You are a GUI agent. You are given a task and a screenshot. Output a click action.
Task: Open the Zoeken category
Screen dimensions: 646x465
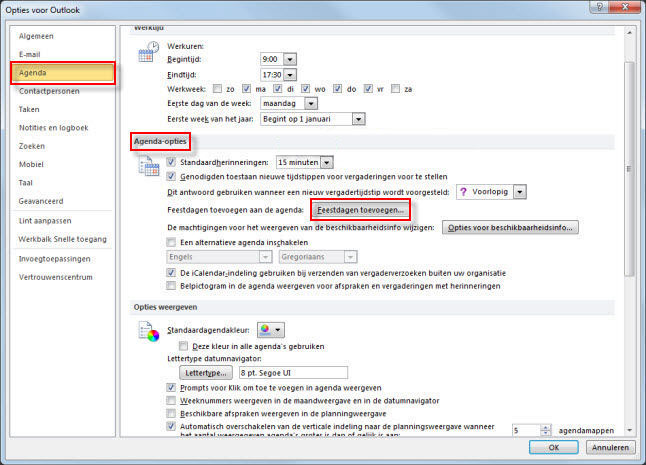click(x=32, y=146)
